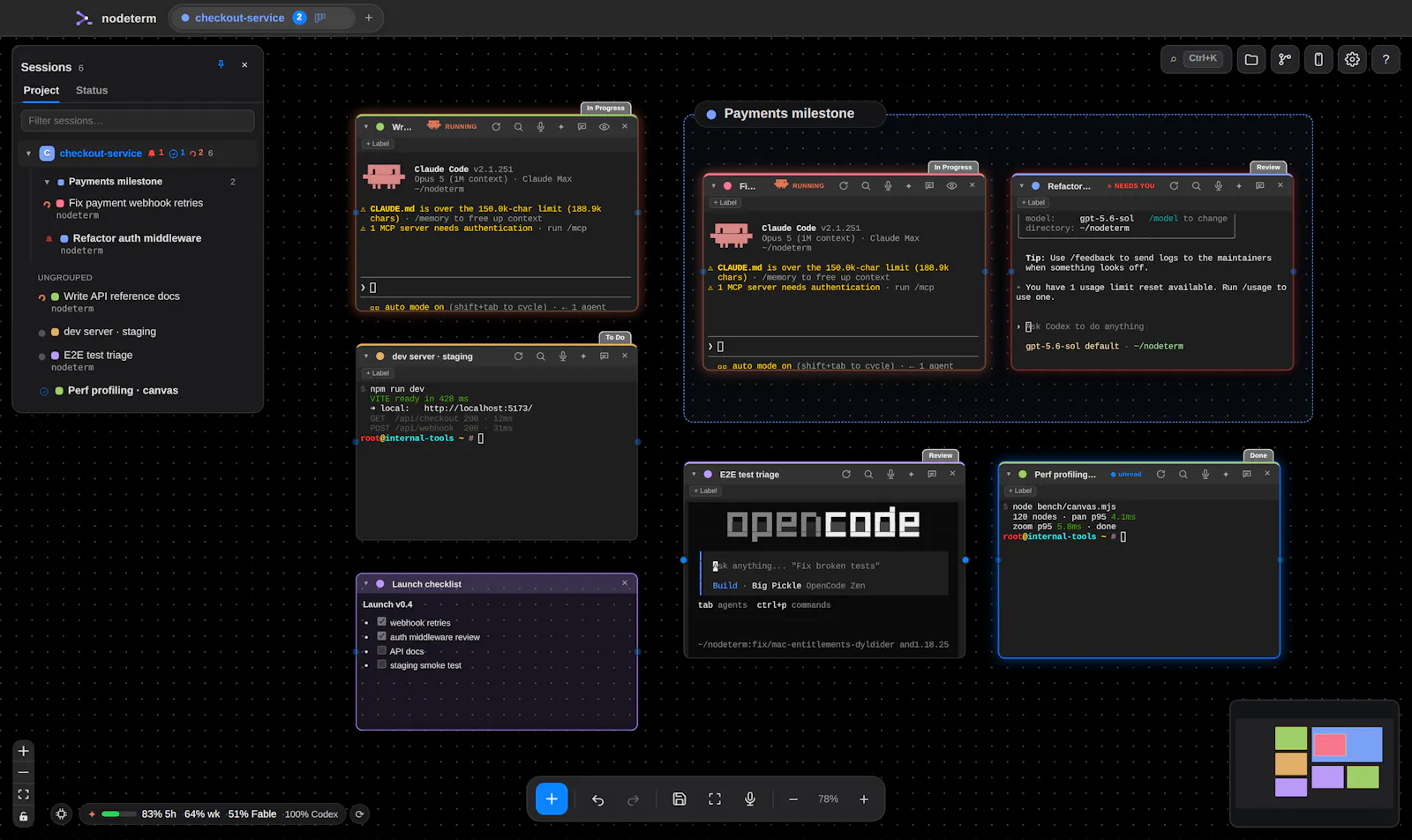Open the Ctrl+K search box
1412x840 pixels.
pyautogui.click(x=1196, y=59)
